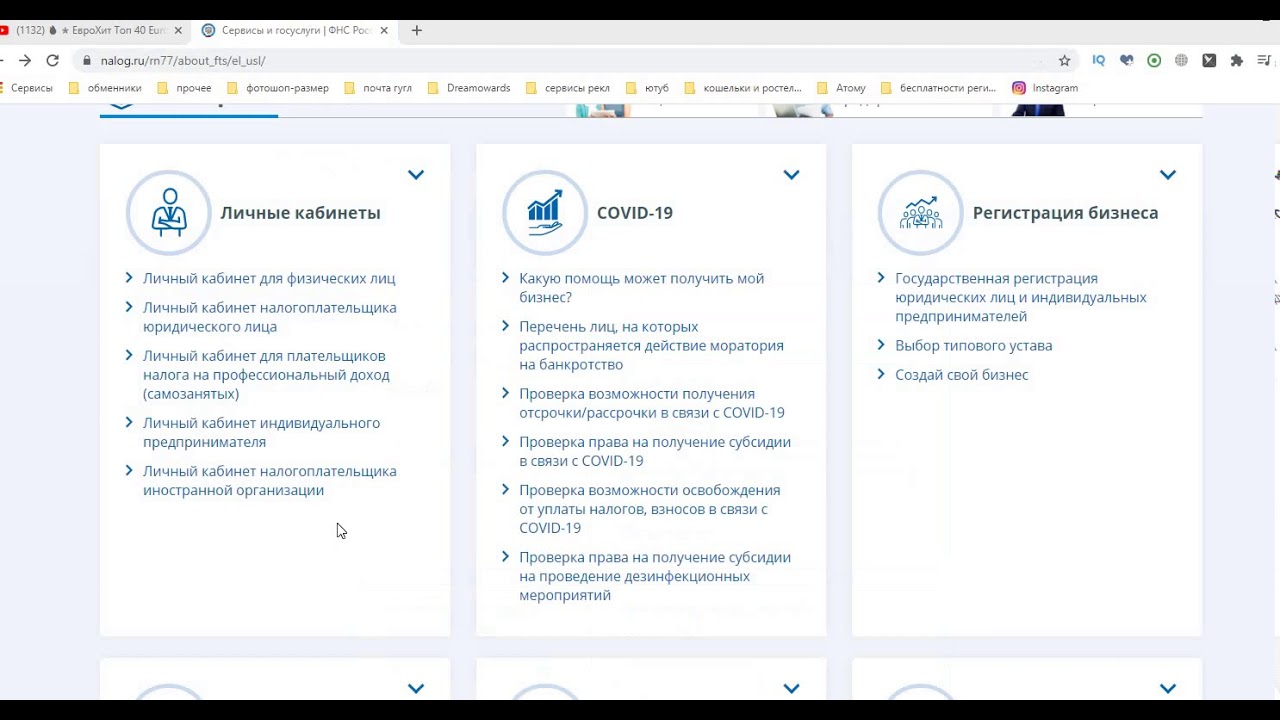Open кабинет налогоплательщика иностранной организации
1280x720 pixels.
pyautogui.click(x=270, y=480)
